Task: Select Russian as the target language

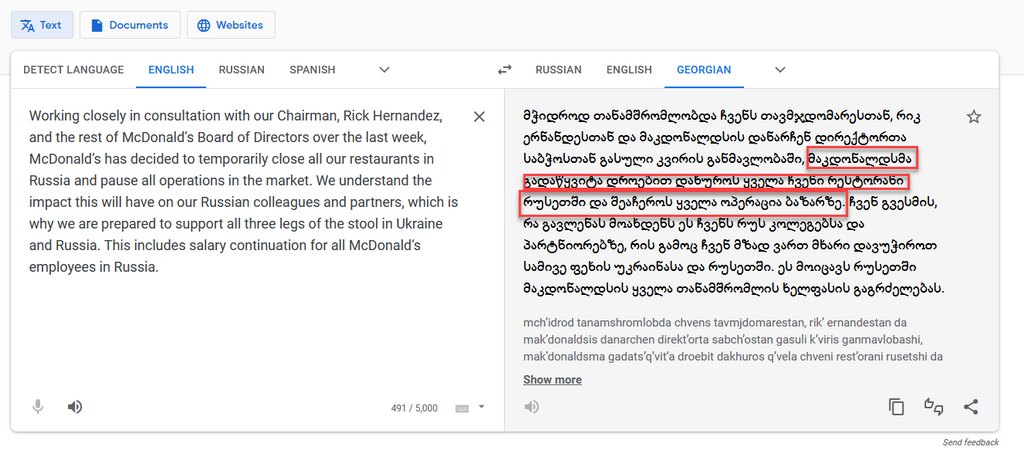Action: (558, 69)
